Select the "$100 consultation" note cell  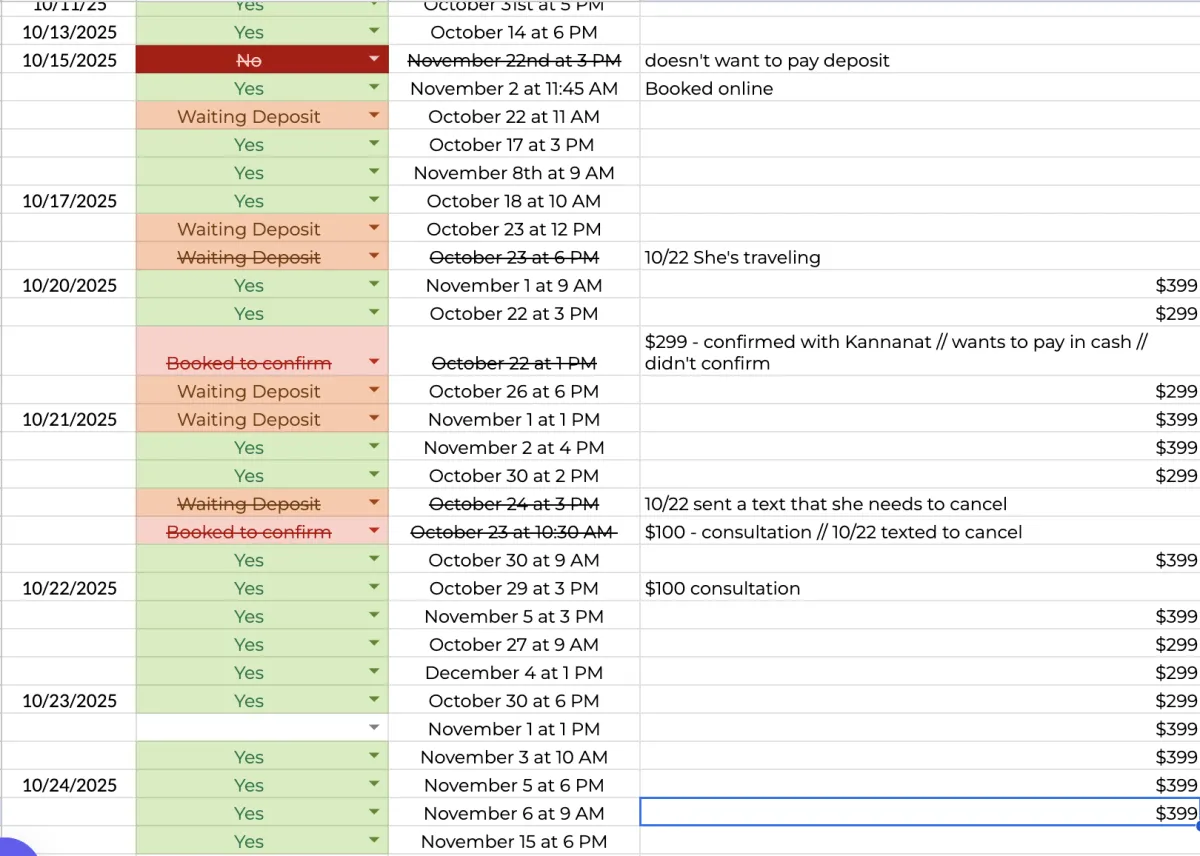tap(722, 588)
